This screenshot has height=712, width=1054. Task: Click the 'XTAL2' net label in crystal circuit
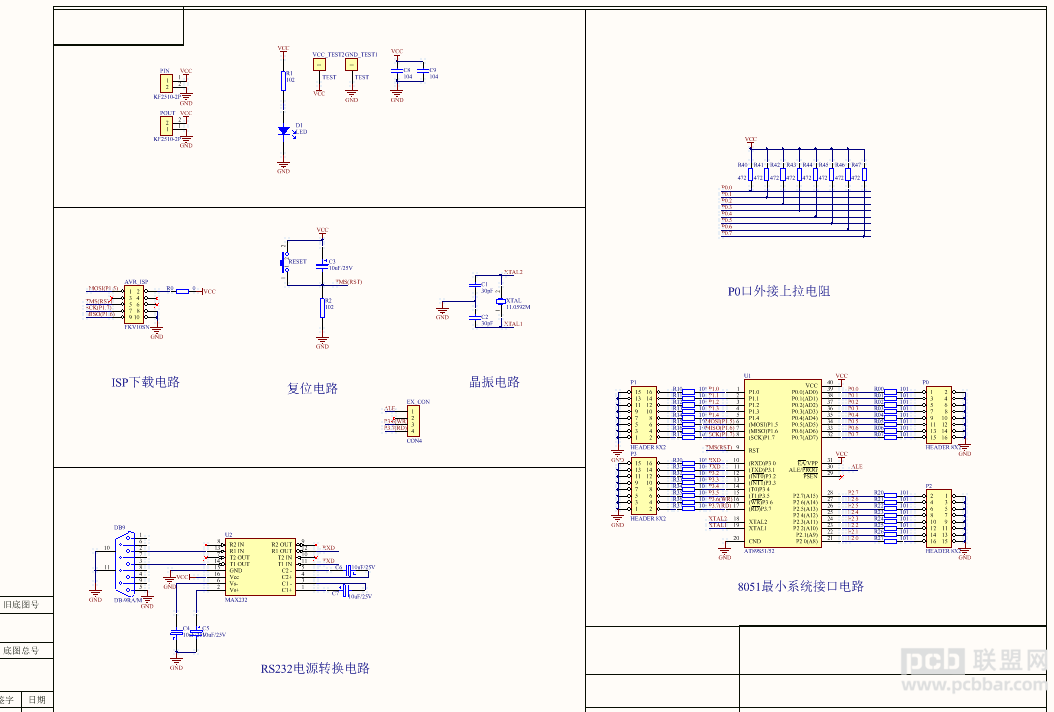pyautogui.click(x=513, y=272)
